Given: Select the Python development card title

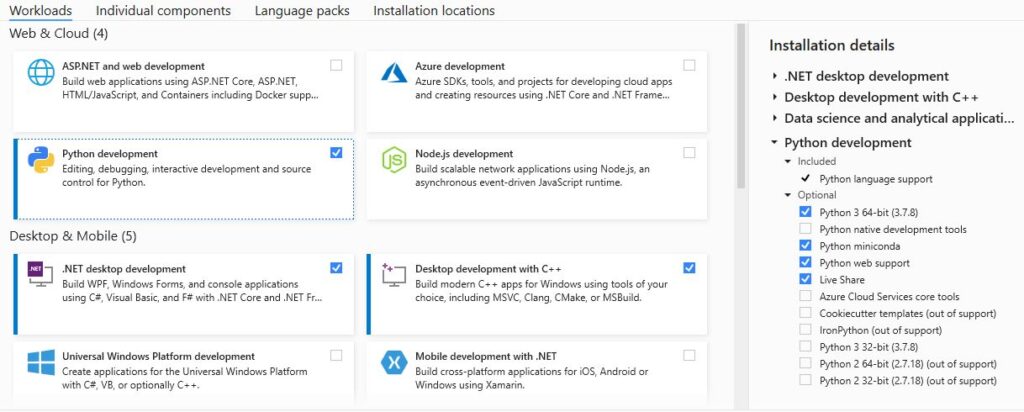Looking at the screenshot, I should [x=110, y=154].
